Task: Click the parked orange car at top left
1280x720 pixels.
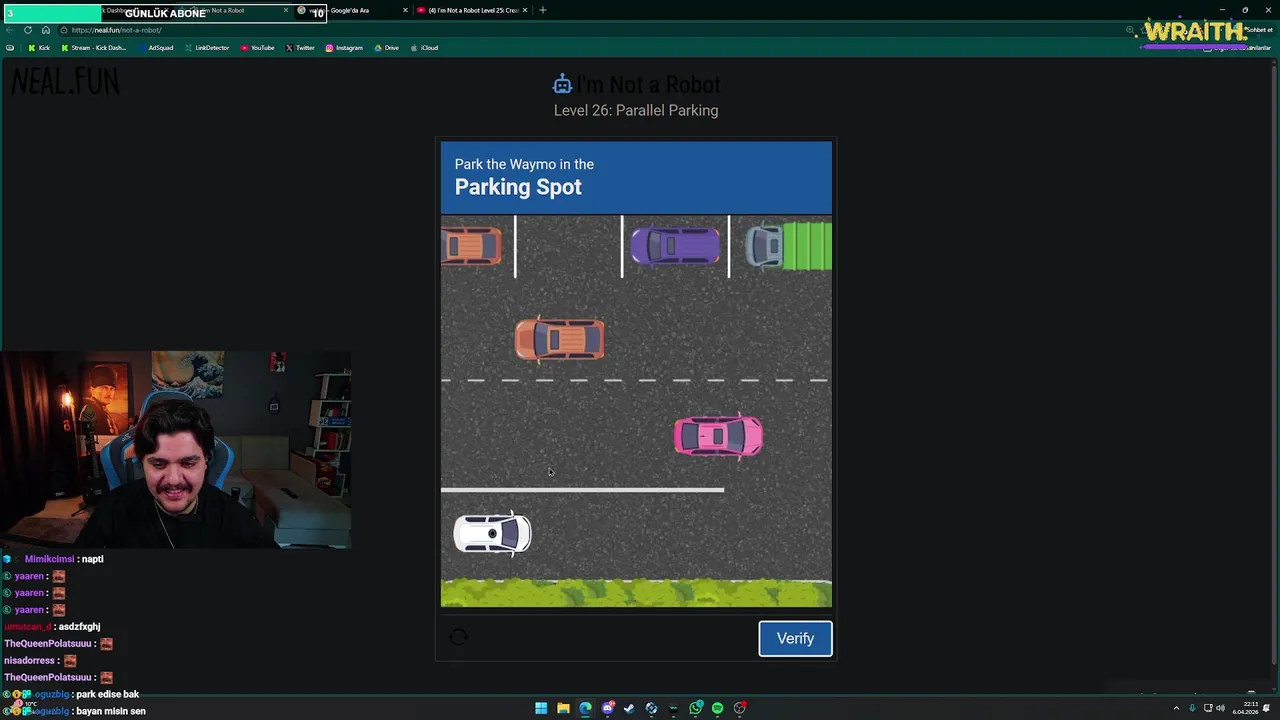Action: tap(471, 246)
